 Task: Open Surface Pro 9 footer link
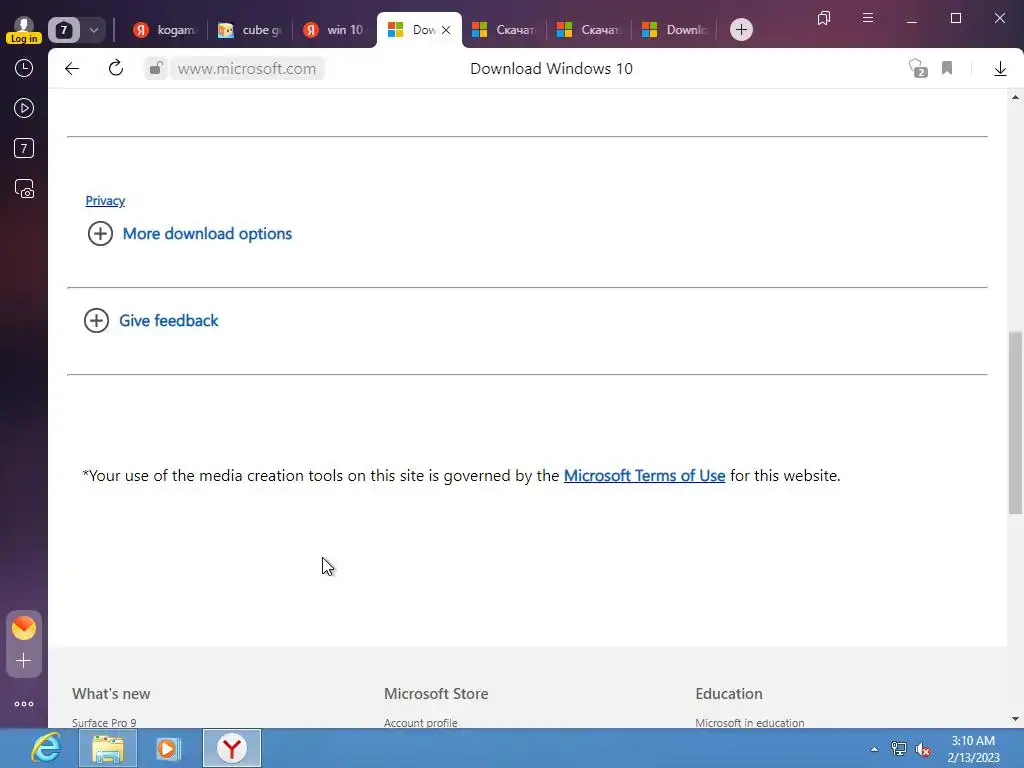click(x=104, y=722)
